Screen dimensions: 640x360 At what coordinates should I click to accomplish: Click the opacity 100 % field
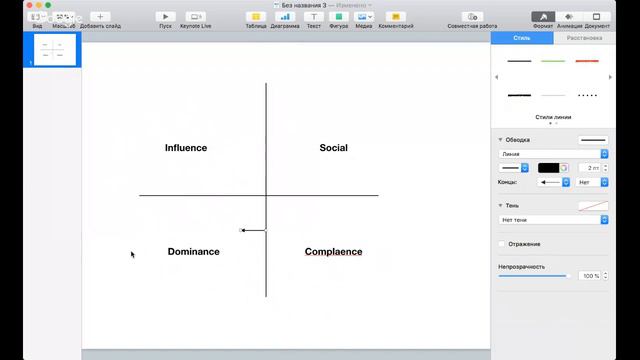click(590, 276)
